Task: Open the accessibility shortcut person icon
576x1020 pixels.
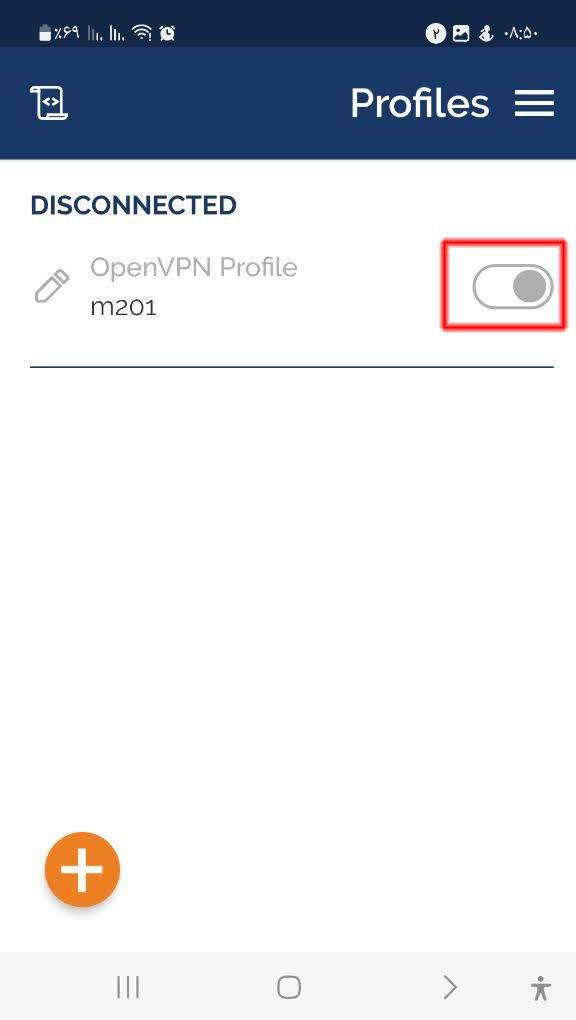Action: (x=540, y=987)
